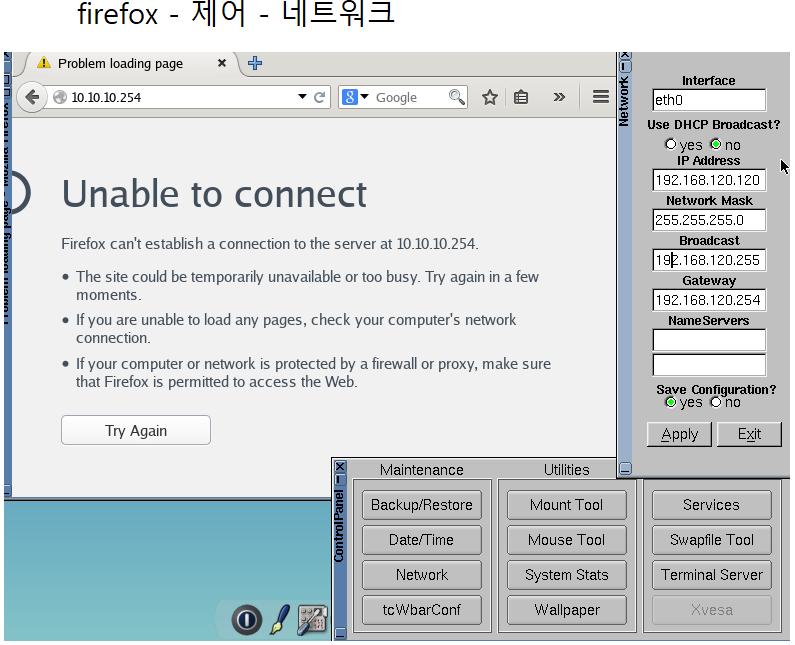The height and width of the screenshot is (645, 795).
Task: Click the IP Address field
Action: (709, 180)
